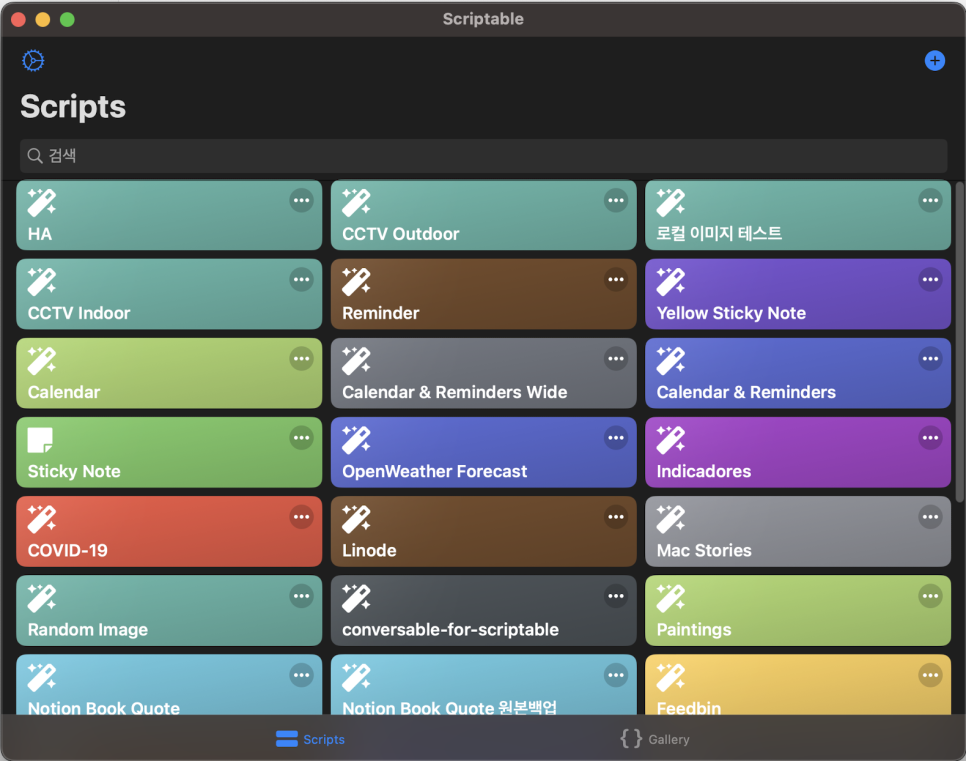966x761 pixels.
Task: Tap the ellipsis on conversable-for-scriptable card
Action: coord(616,596)
